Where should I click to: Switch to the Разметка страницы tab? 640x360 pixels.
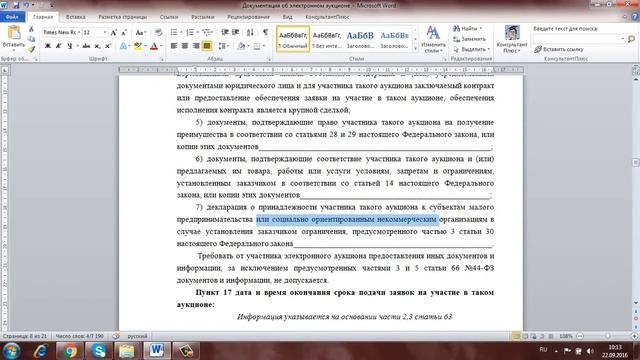pyautogui.click(x=122, y=17)
